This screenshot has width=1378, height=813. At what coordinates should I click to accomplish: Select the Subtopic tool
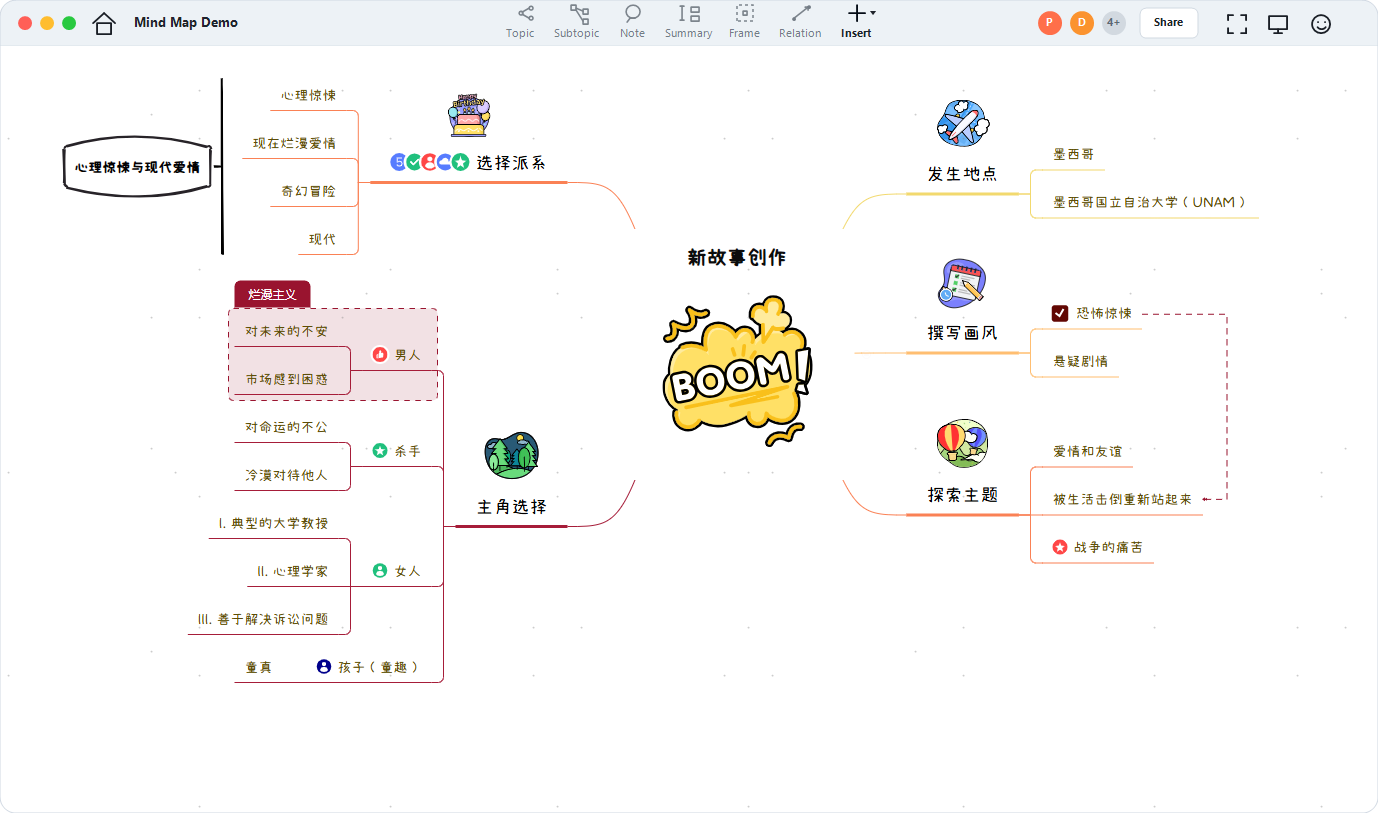(x=577, y=22)
